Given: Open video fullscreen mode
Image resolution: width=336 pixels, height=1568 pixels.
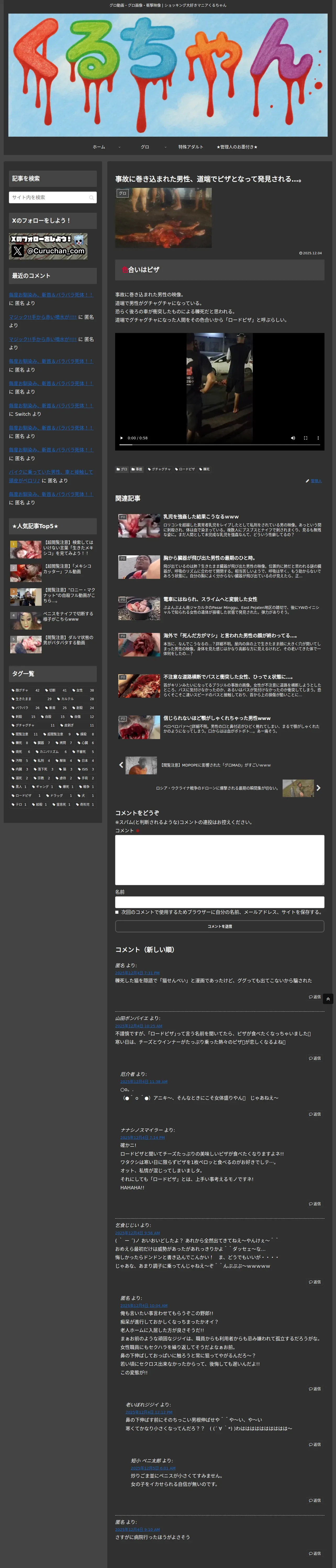Looking at the screenshot, I should click(305, 438).
